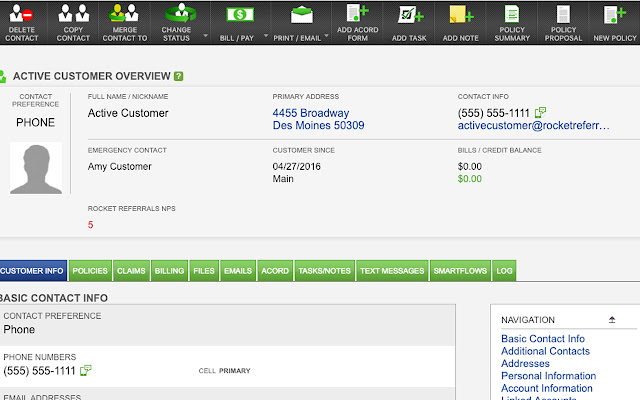Click the Add Task icon
Viewport: 640px width, 400px height.
point(408,15)
